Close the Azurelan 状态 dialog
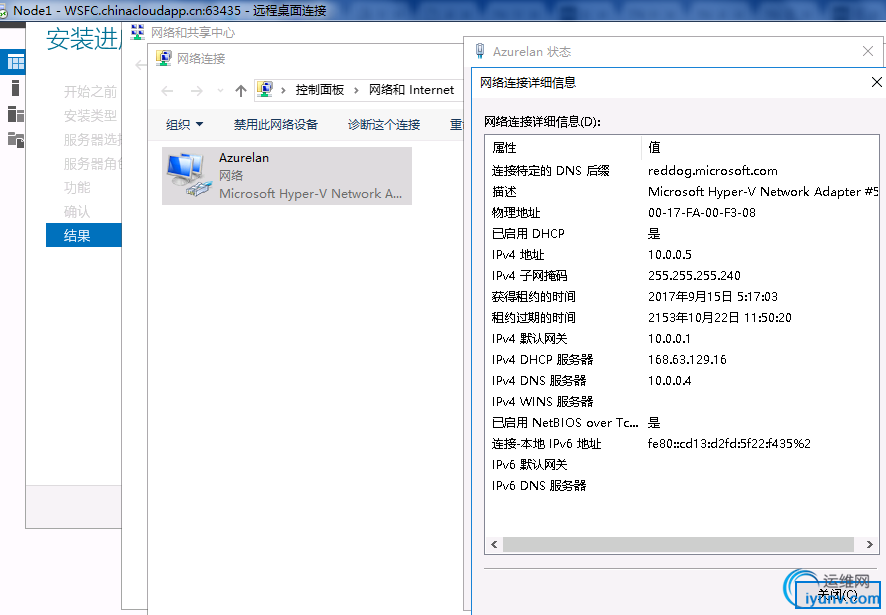Image resolution: width=886 pixels, height=615 pixels. point(868,51)
